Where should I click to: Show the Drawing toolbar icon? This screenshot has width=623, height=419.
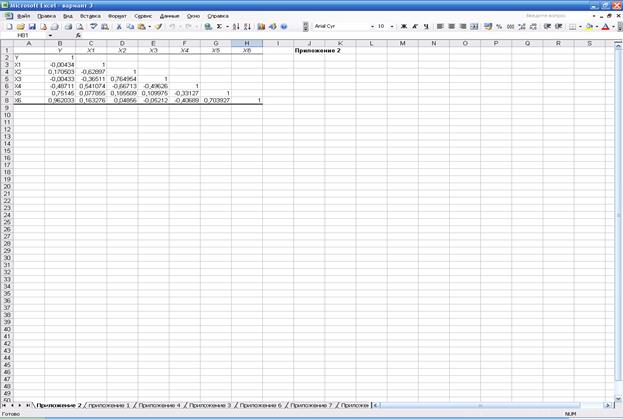tap(273, 27)
